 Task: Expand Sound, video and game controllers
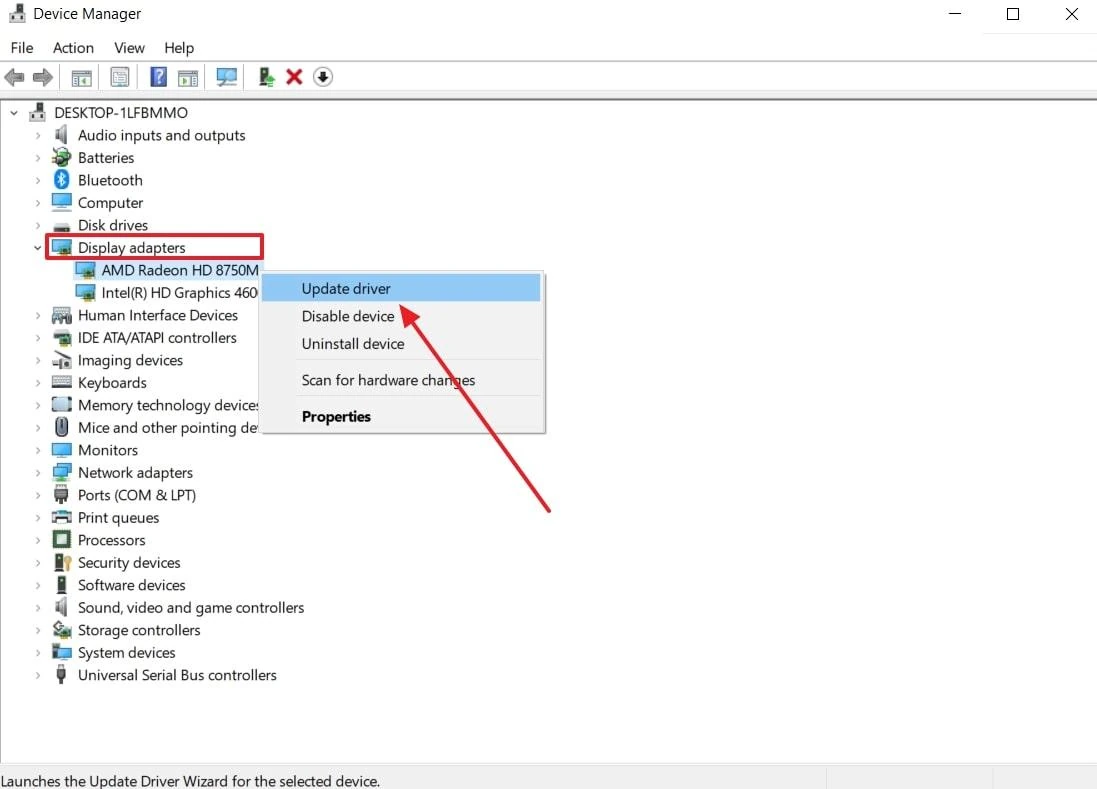[38, 608]
